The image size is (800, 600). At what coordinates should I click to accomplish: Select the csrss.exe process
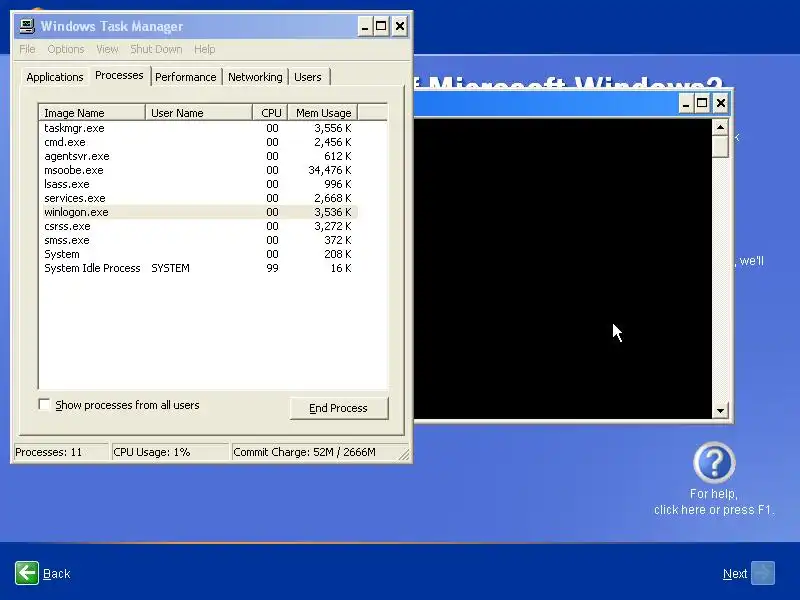coord(198,226)
